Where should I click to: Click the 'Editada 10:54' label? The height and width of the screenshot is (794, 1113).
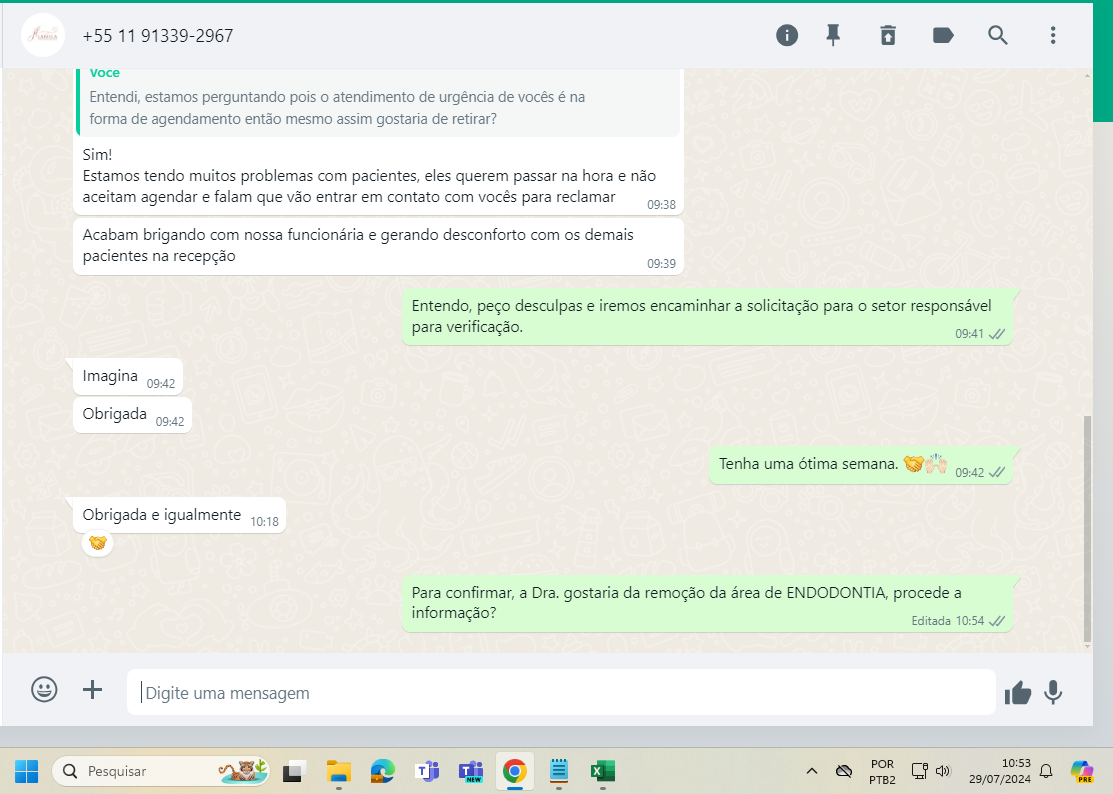[x=947, y=621]
